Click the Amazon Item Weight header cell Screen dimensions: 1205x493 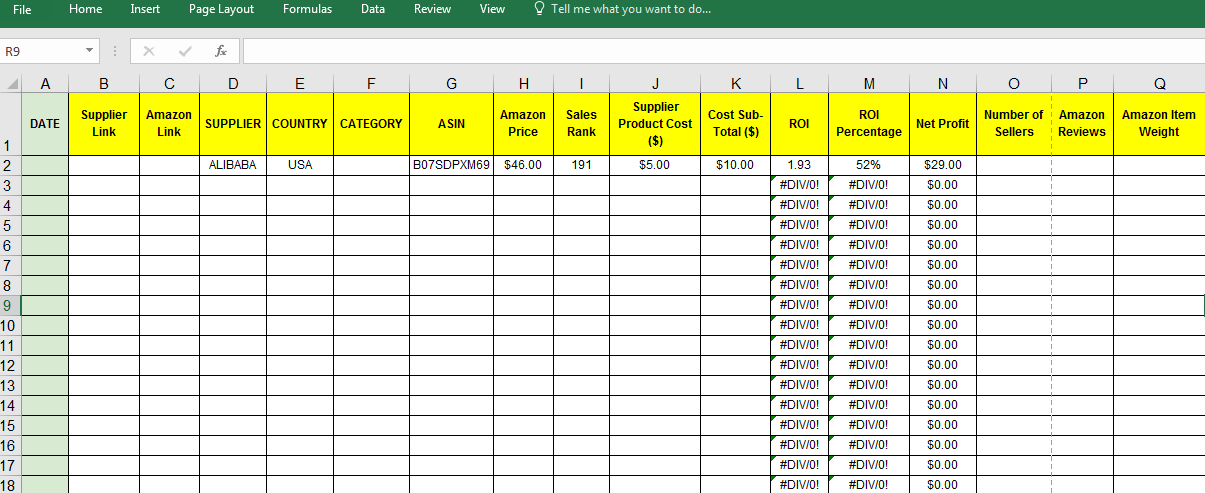[x=1159, y=124]
